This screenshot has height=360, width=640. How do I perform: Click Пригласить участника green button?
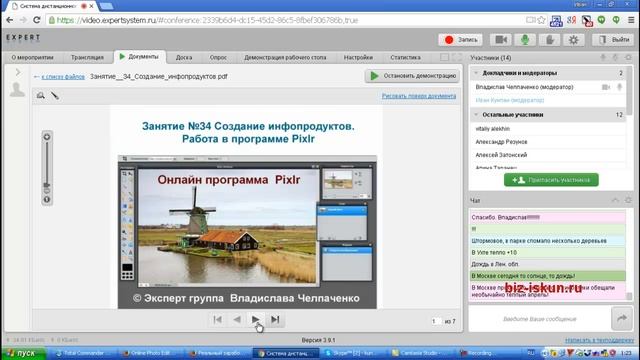pos(551,180)
